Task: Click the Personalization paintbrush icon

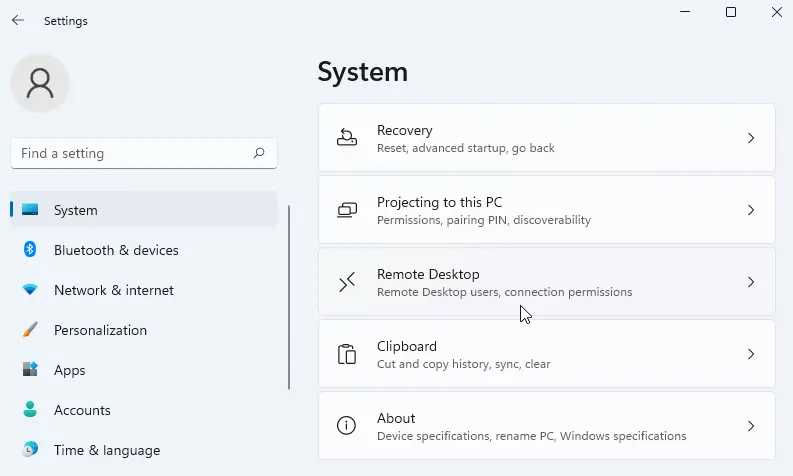Action: [30, 329]
